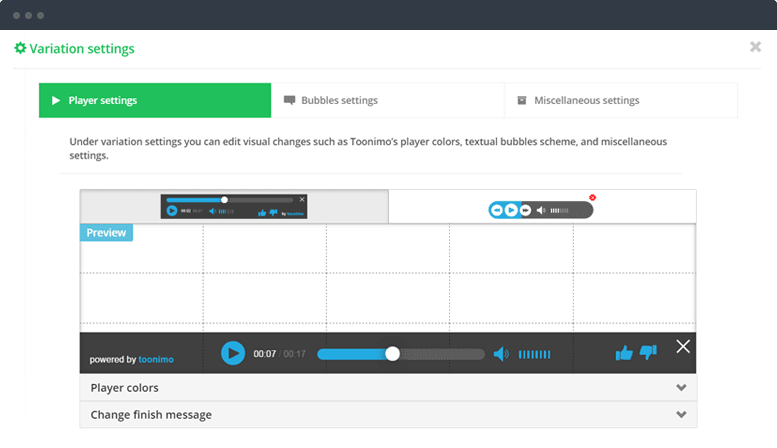
Task: Adjust the preview player volume level bars
Action: click(x=534, y=354)
